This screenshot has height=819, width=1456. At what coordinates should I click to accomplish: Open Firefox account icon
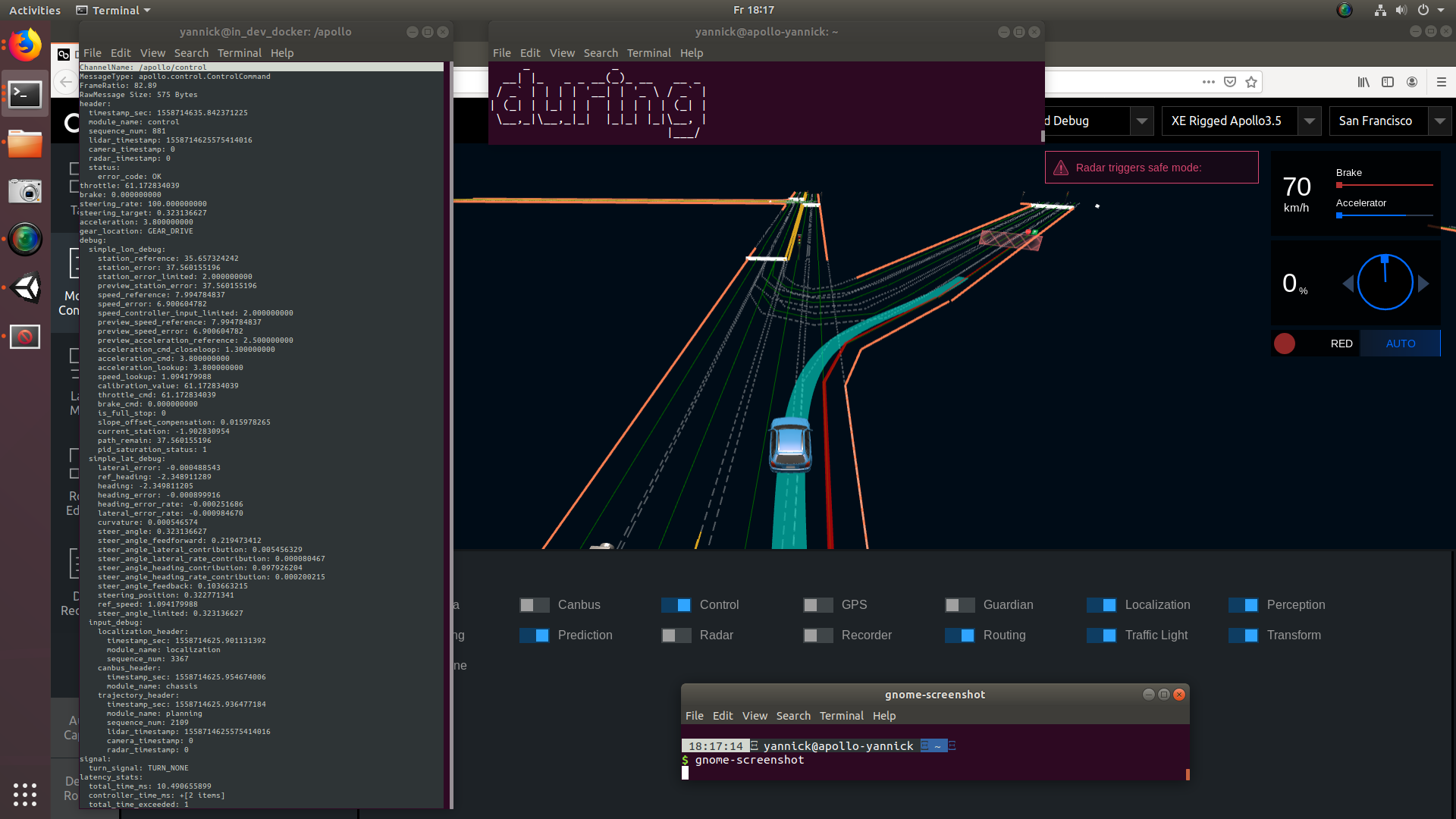click(1412, 82)
